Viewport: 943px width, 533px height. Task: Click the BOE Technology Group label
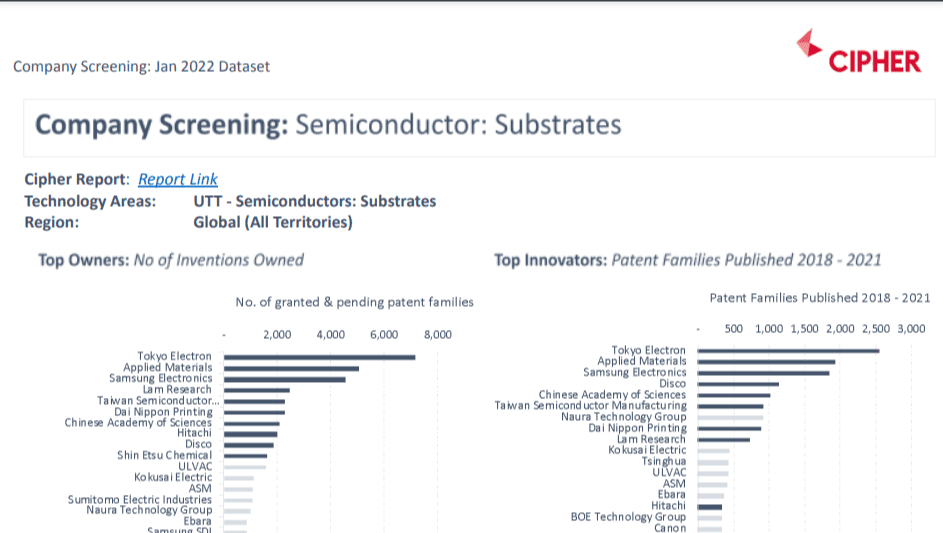point(628,517)
